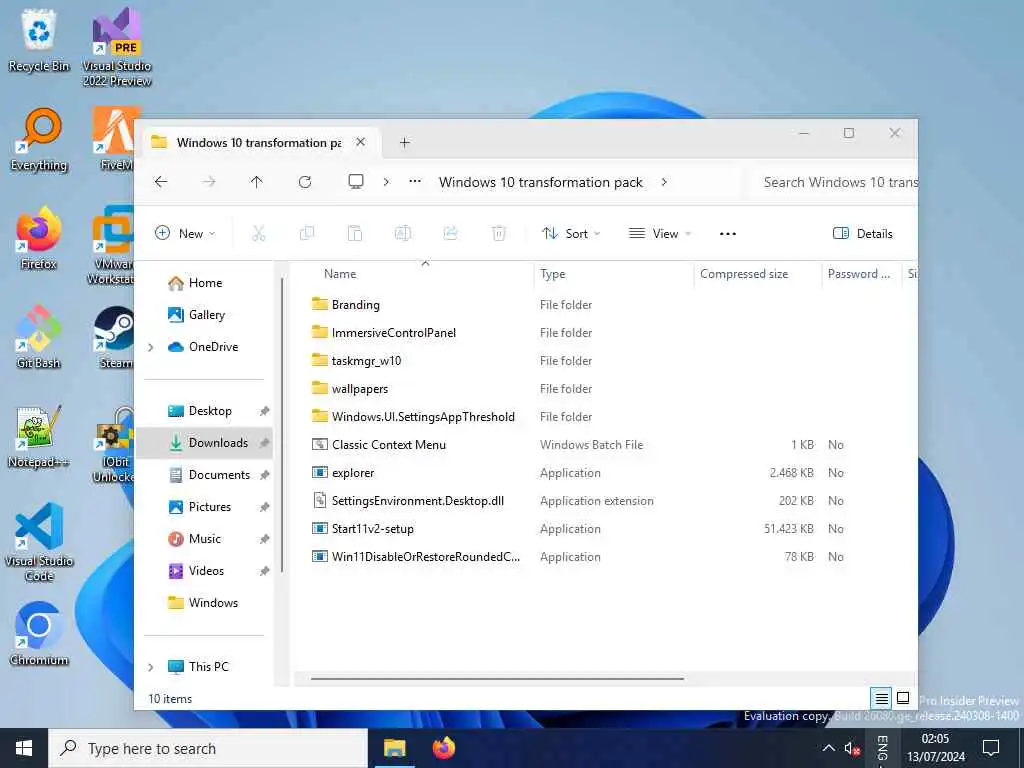Toggle the Details pane button
The height and width of the screenshot is (768, 1024).
point(862,234)
